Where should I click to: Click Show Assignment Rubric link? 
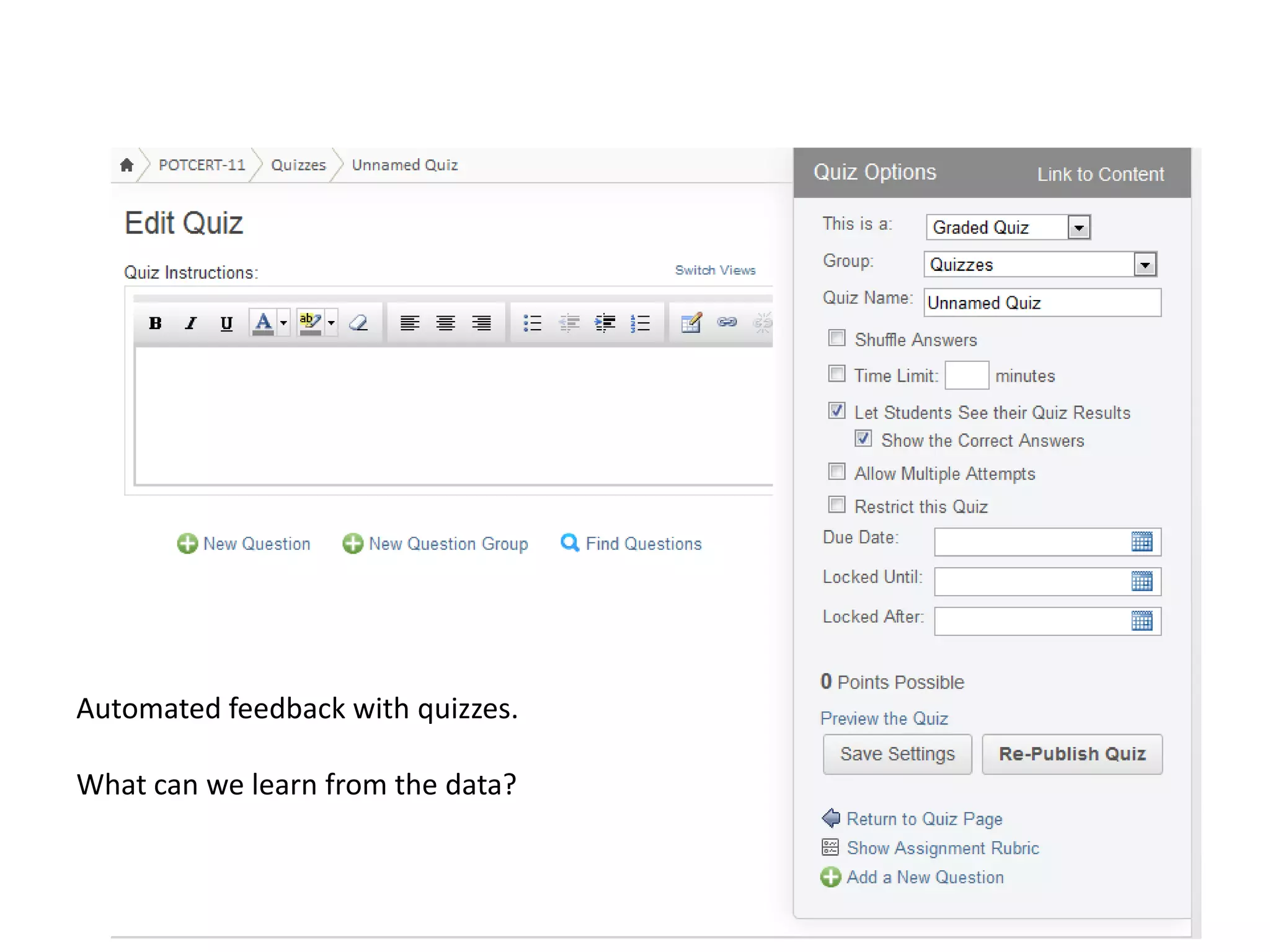[x=930, y=848]
